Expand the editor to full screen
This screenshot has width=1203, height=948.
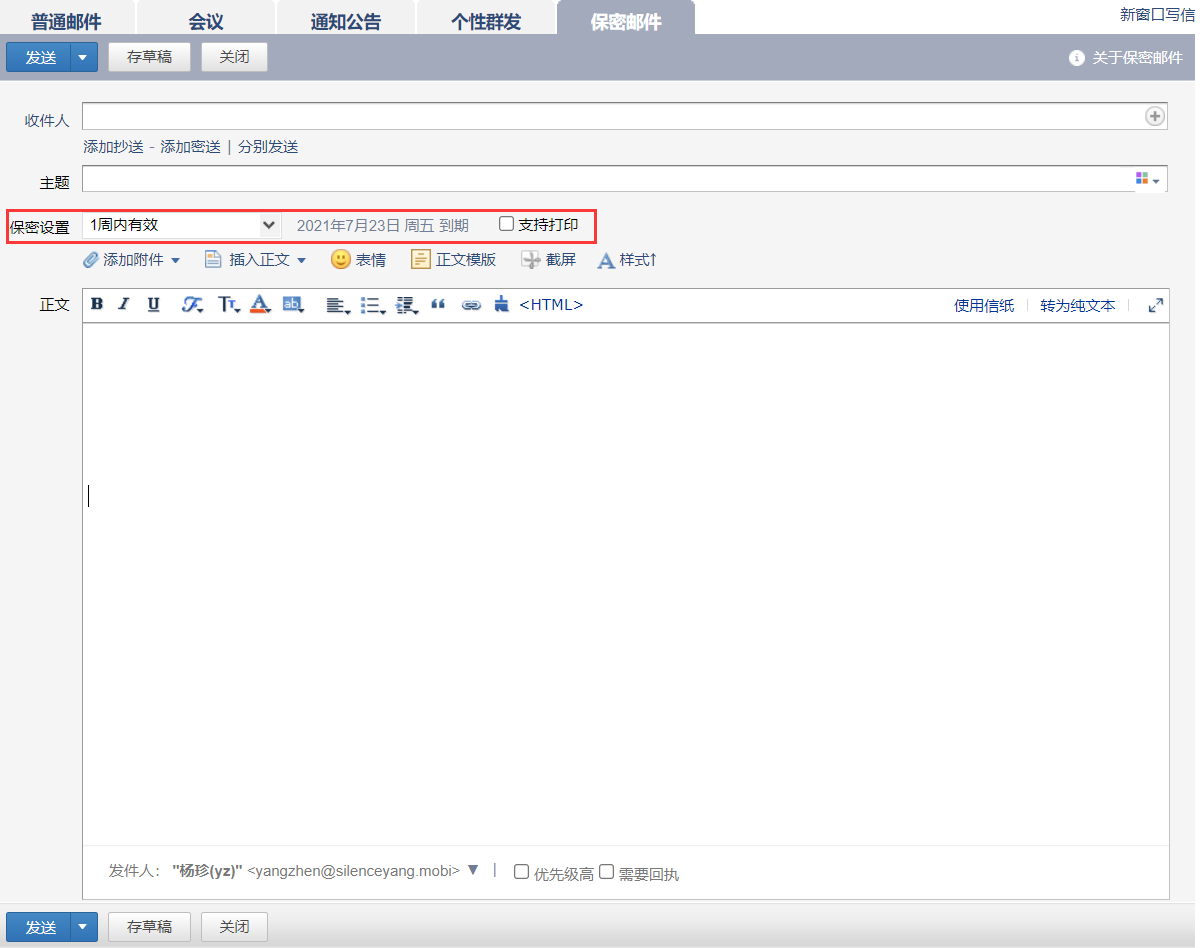click(1156, 306)
